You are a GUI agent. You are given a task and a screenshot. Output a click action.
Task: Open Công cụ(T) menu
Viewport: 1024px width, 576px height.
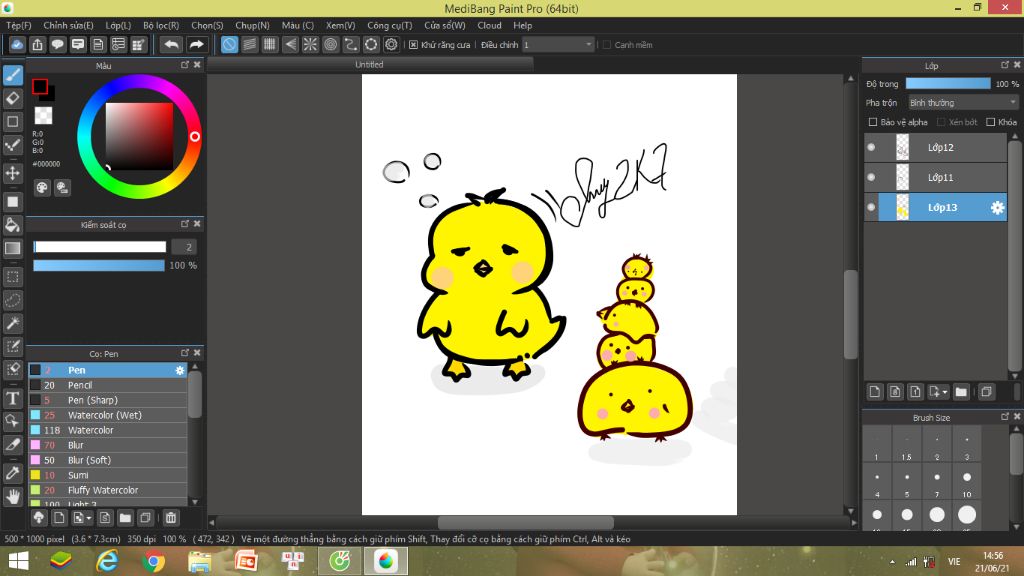coord(389,25)
